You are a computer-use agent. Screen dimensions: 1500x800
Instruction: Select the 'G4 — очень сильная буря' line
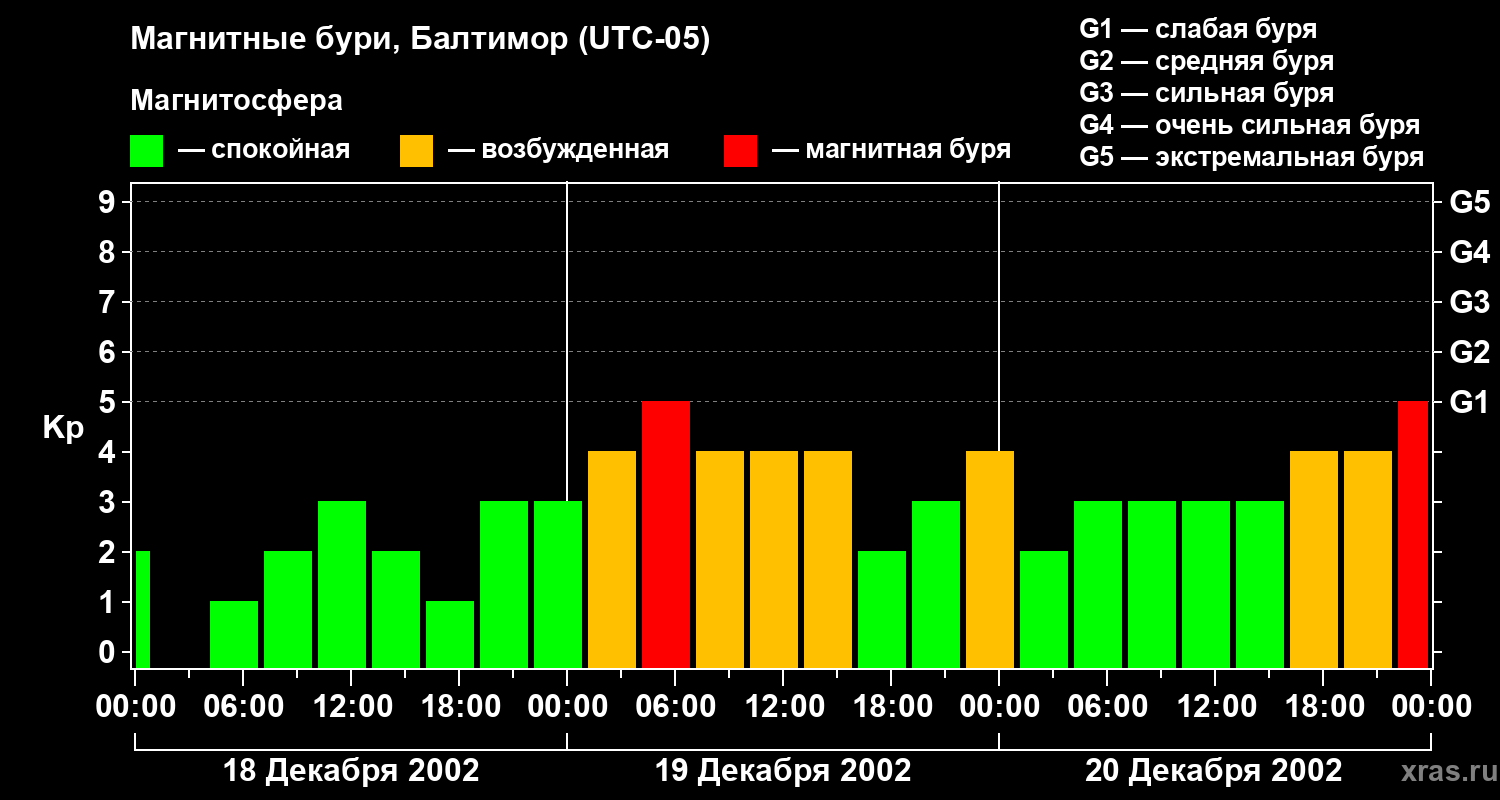click(x=1250, y=125)
